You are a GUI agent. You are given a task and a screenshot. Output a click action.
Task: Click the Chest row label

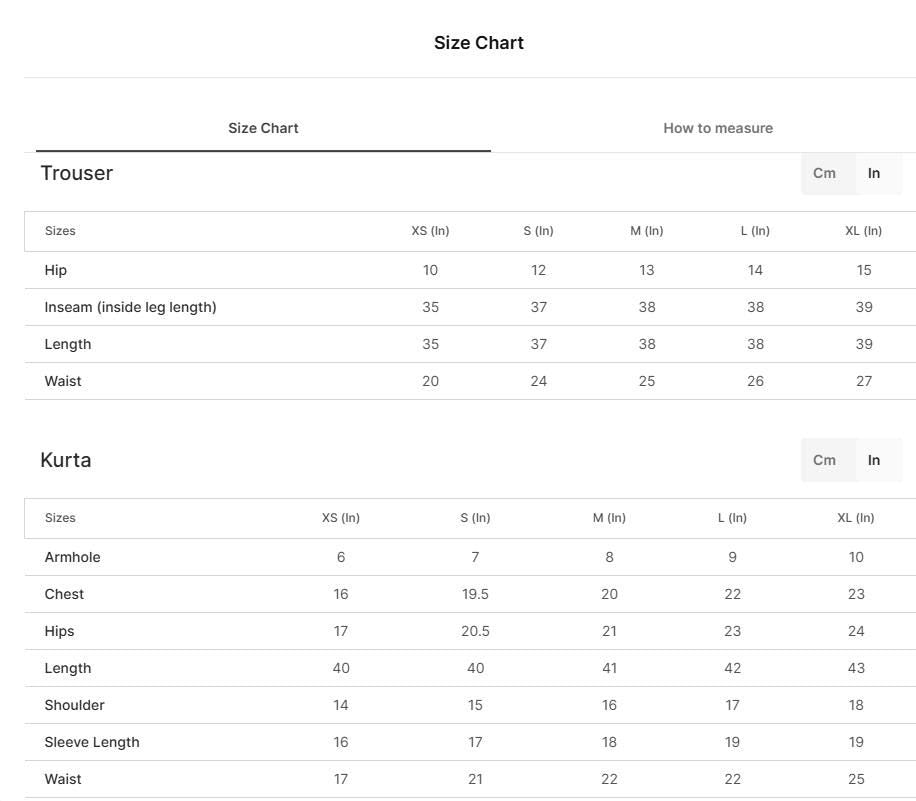point(64,594)
